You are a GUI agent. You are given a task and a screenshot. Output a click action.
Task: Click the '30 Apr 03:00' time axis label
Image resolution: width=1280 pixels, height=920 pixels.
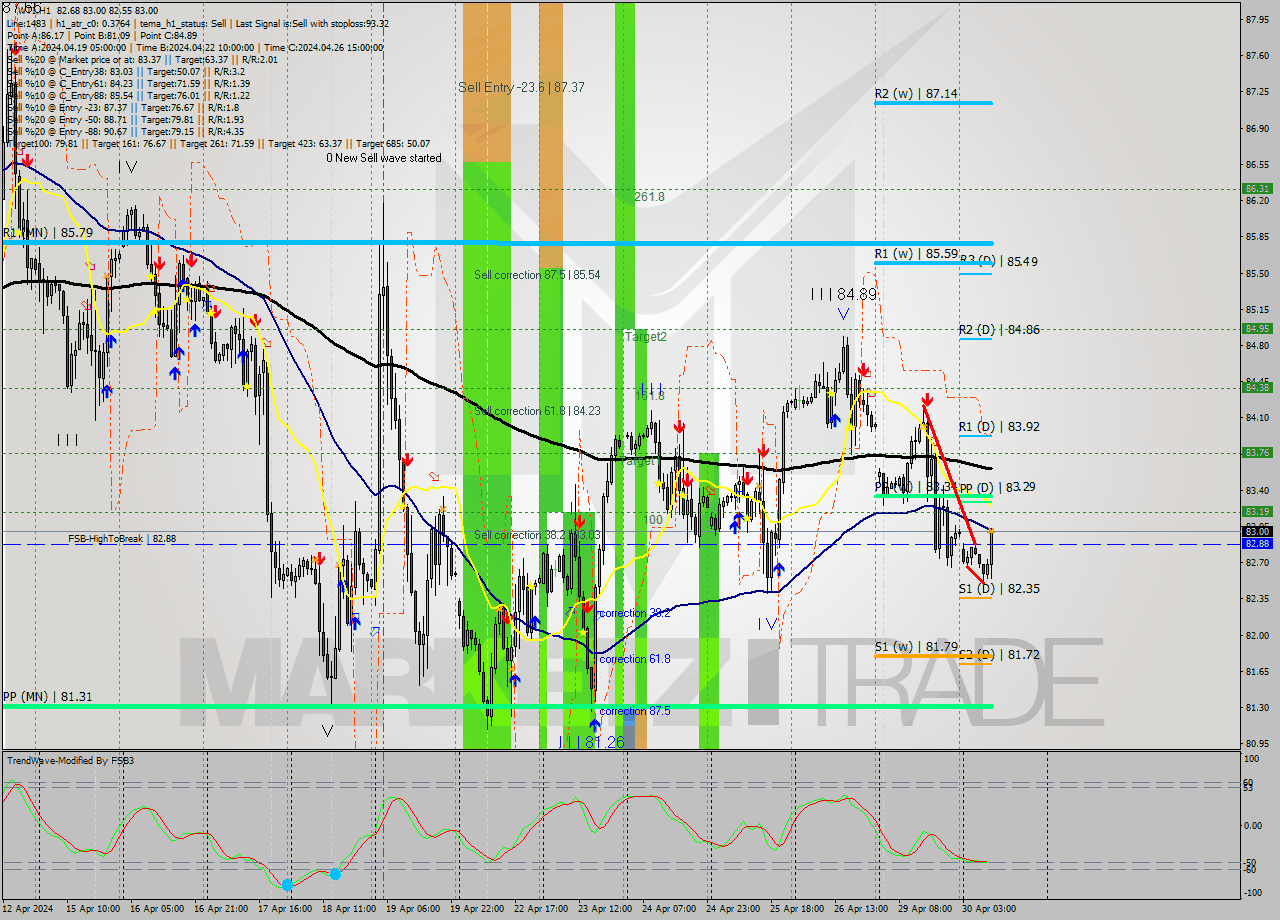pyautogui.click(x=988, y=909)
